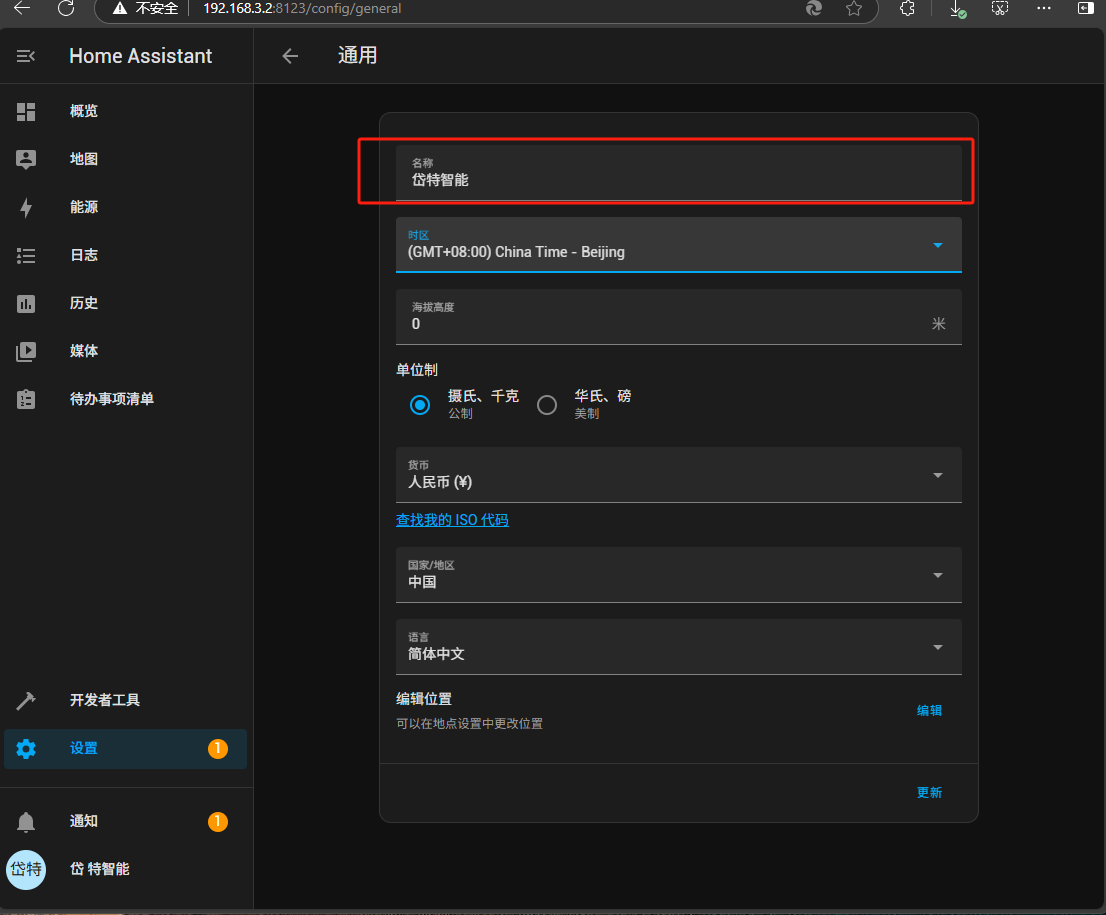This screenshot has height=915, width=1106.
Task: Click the 通知 notification bell icon
Action: pyautogui.click(x=26, y=821)
